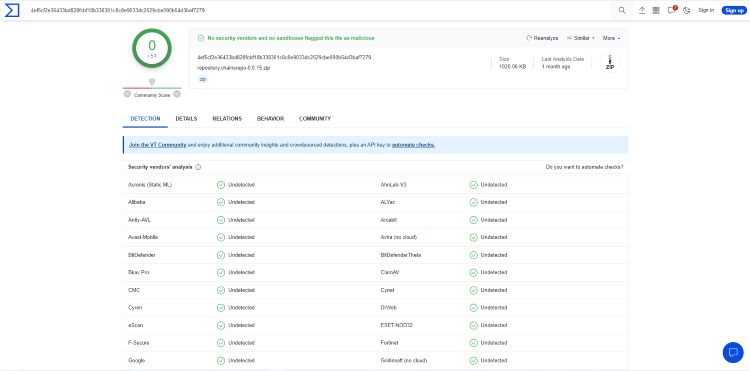This screenshot has height=371, width=750.
Task: Select the BitDefenderTheta undetected check icon
Action: point(474,255)
